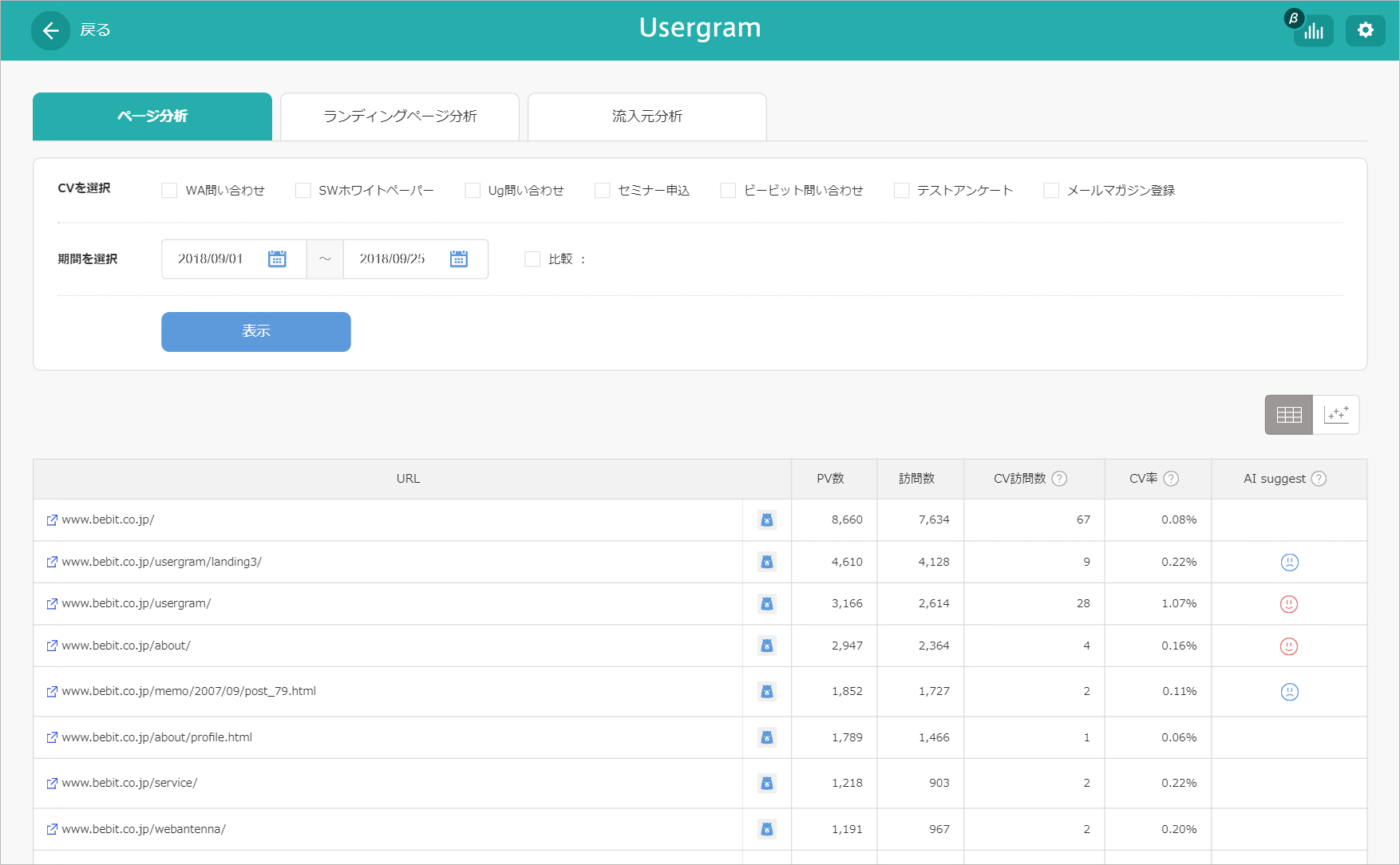
Task: Click the 戻る back label
Action: pos(95,30)
